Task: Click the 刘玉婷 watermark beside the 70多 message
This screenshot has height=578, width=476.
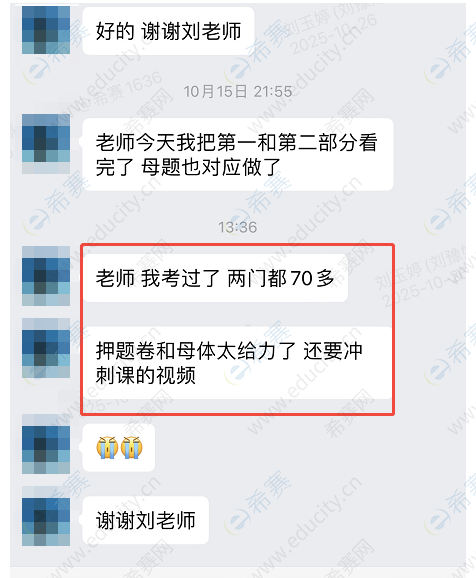Action: (418, 275)
